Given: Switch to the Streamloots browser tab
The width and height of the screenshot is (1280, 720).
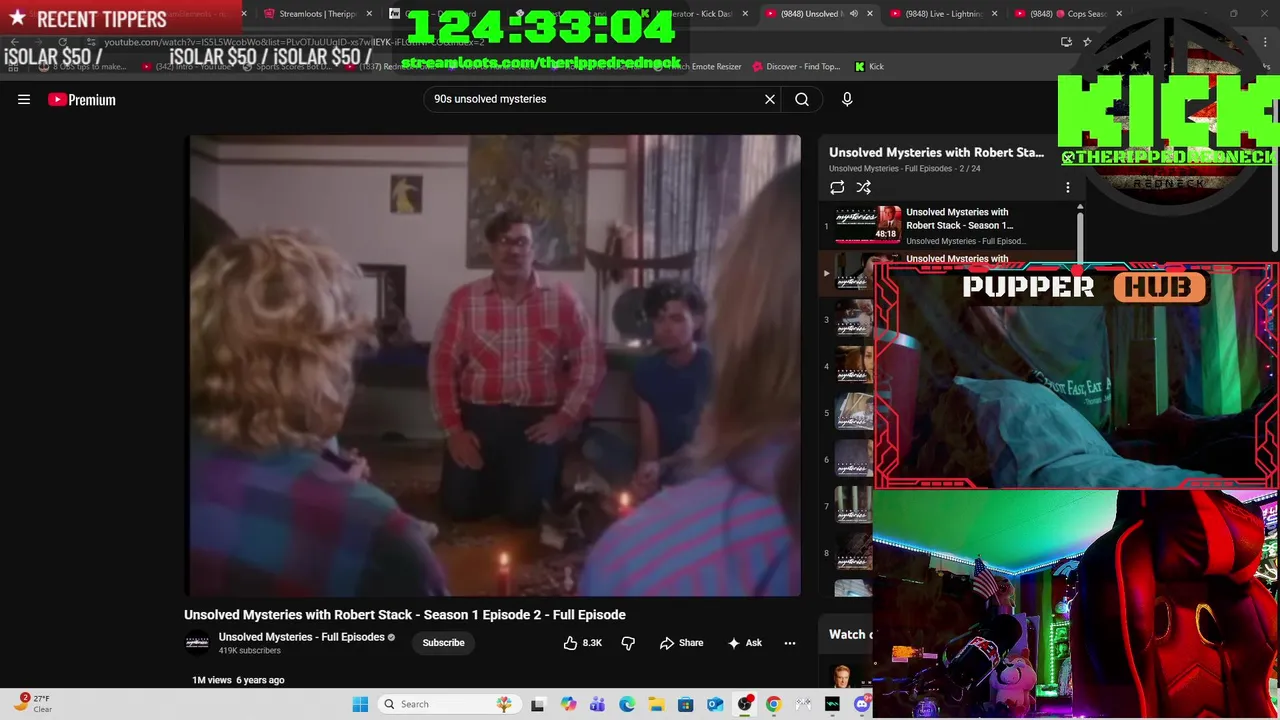Looking at the screenshot, I should pos(316,14).
